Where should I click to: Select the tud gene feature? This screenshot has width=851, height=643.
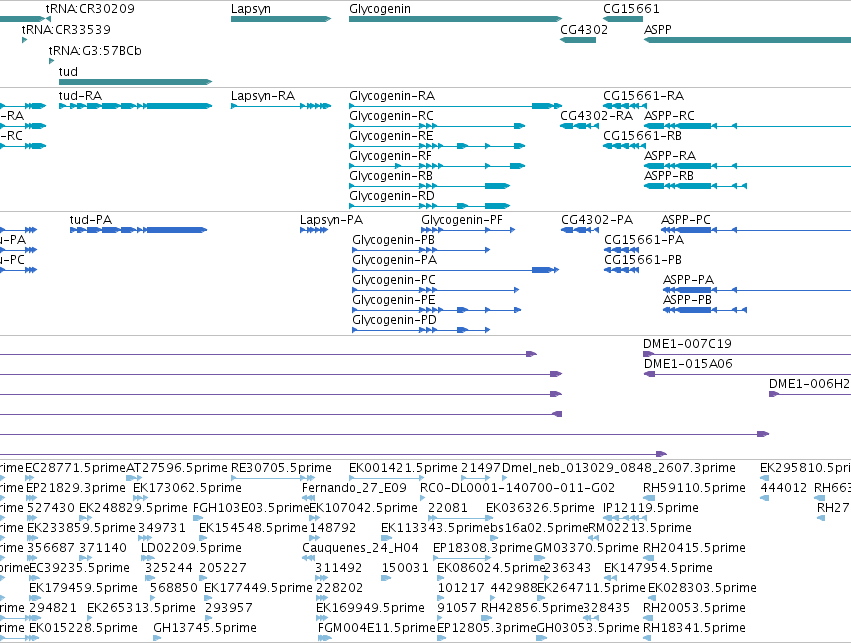(135, 82)
